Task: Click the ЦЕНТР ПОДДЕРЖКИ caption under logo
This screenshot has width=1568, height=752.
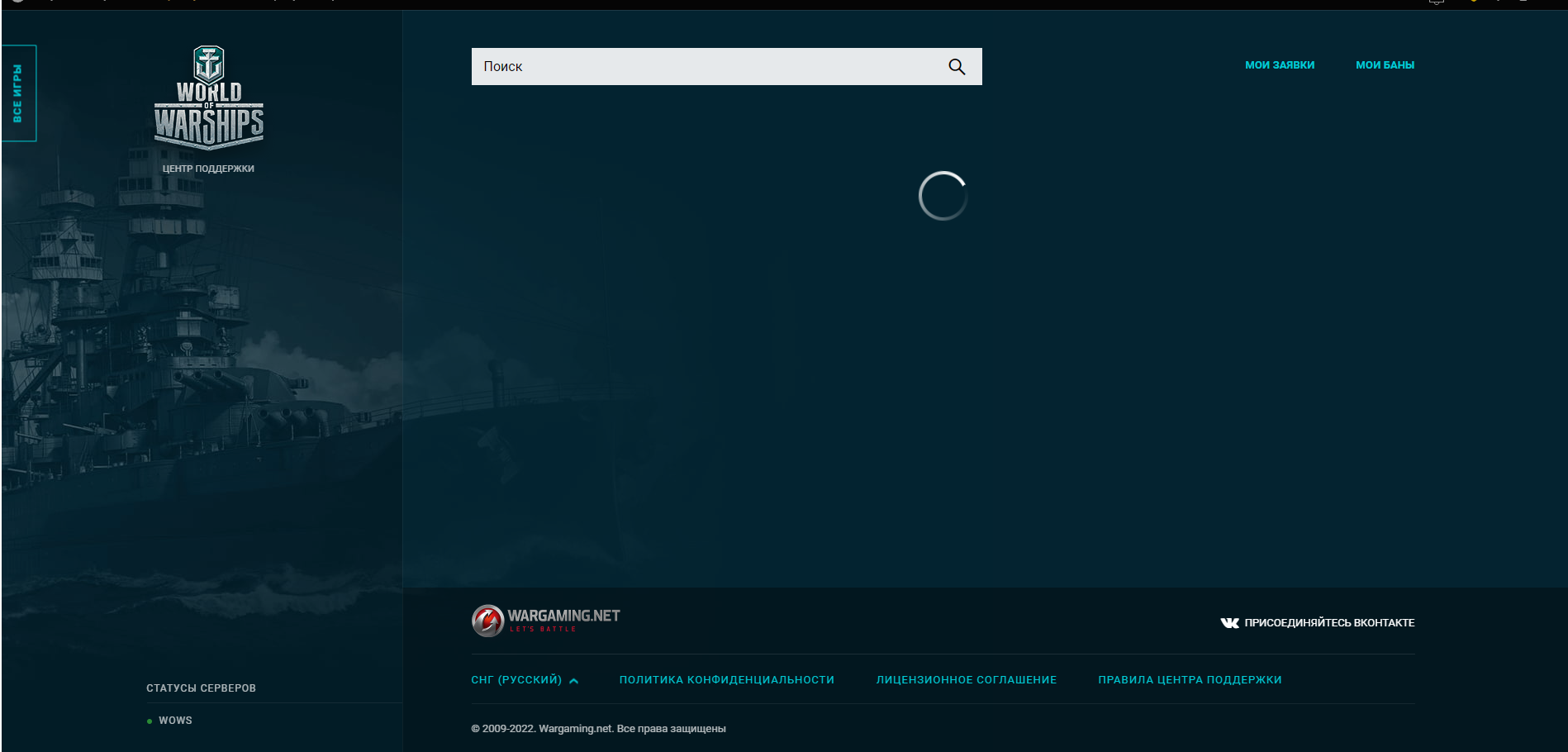Action: [x=208, y=169]
